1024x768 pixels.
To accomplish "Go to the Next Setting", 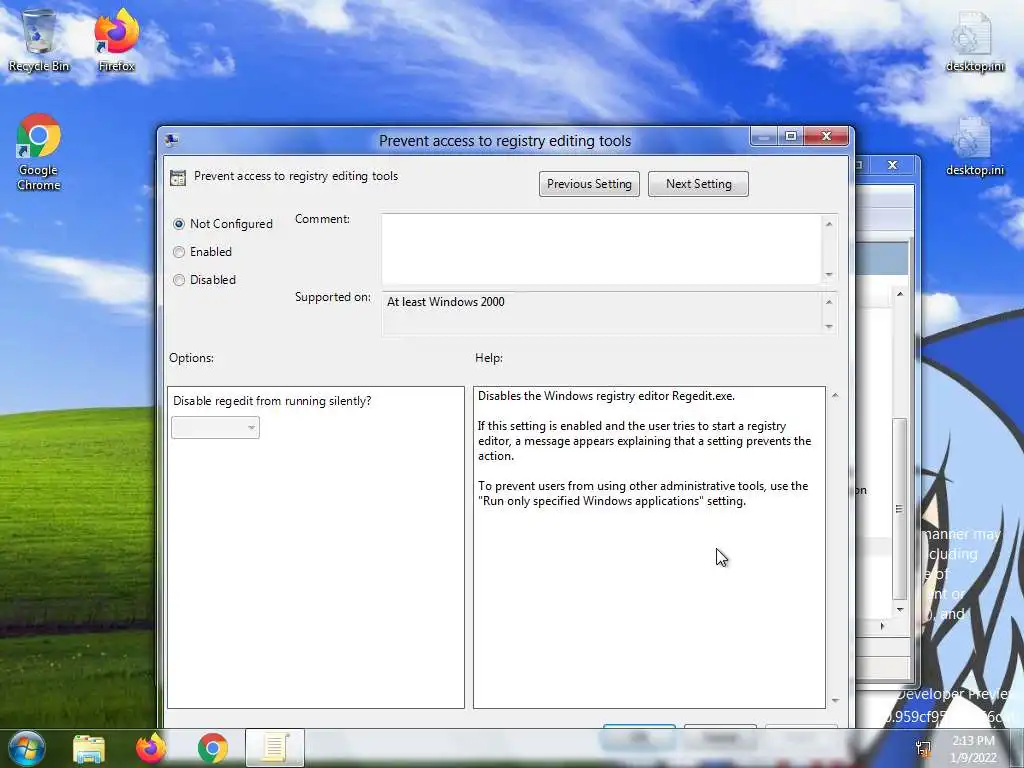I will [698, 184].
